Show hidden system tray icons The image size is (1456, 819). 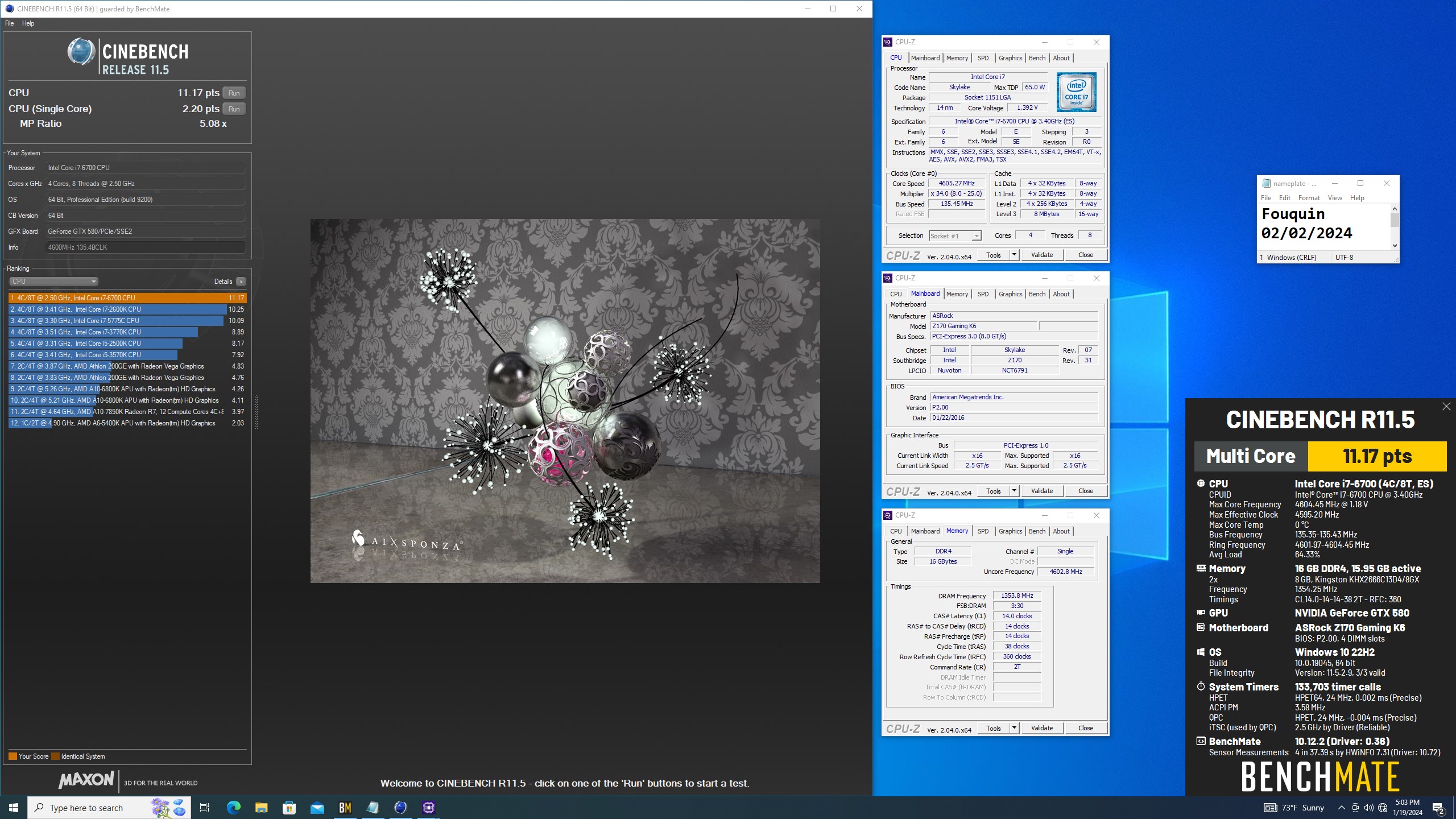1341,808
